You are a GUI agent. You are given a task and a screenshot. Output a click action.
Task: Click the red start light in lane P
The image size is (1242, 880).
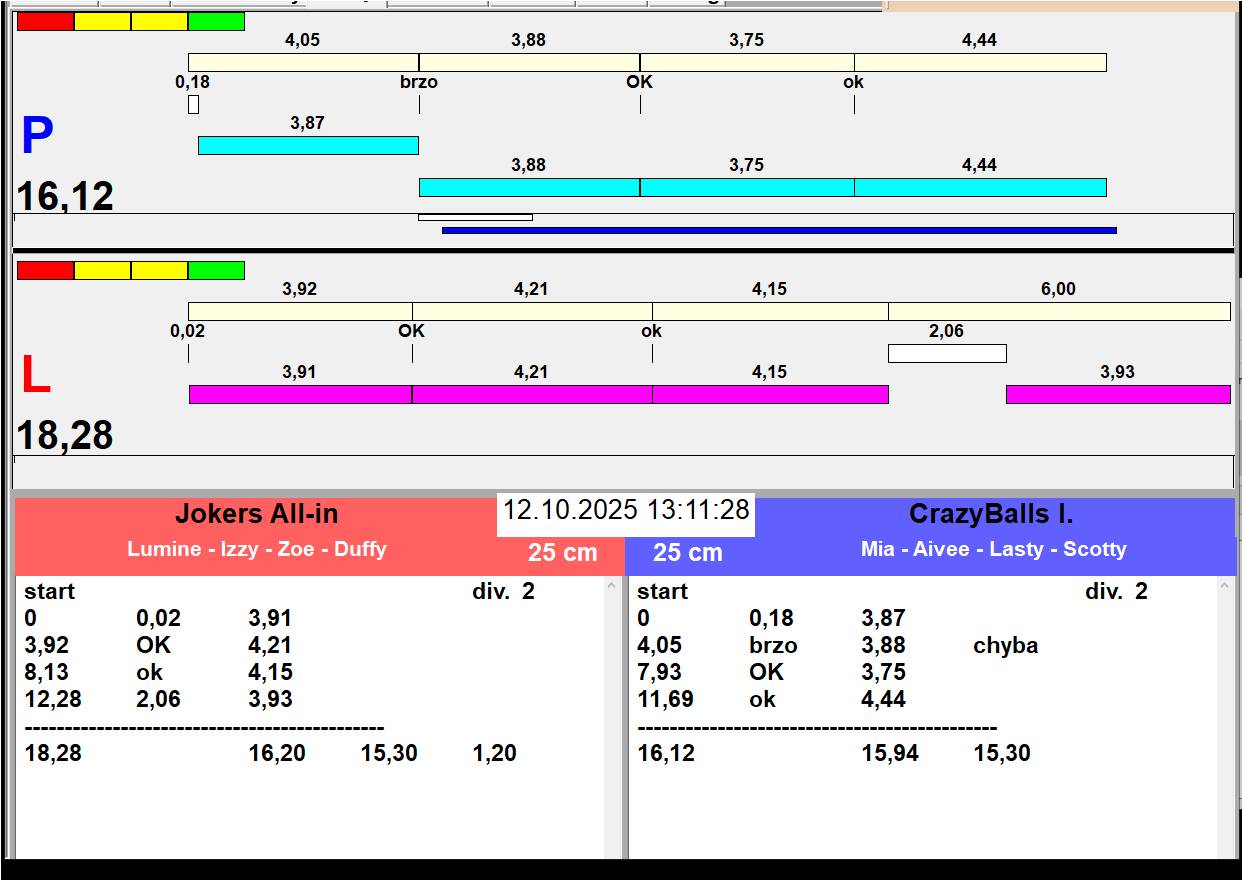coord(46,21)
